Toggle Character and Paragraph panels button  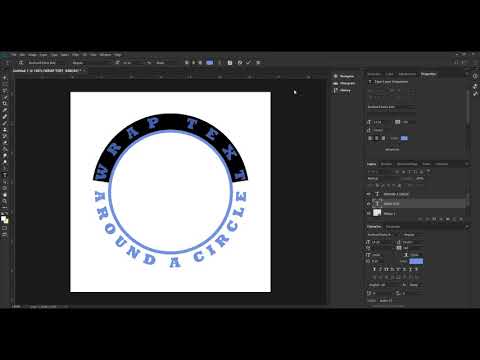pos(230,62)
